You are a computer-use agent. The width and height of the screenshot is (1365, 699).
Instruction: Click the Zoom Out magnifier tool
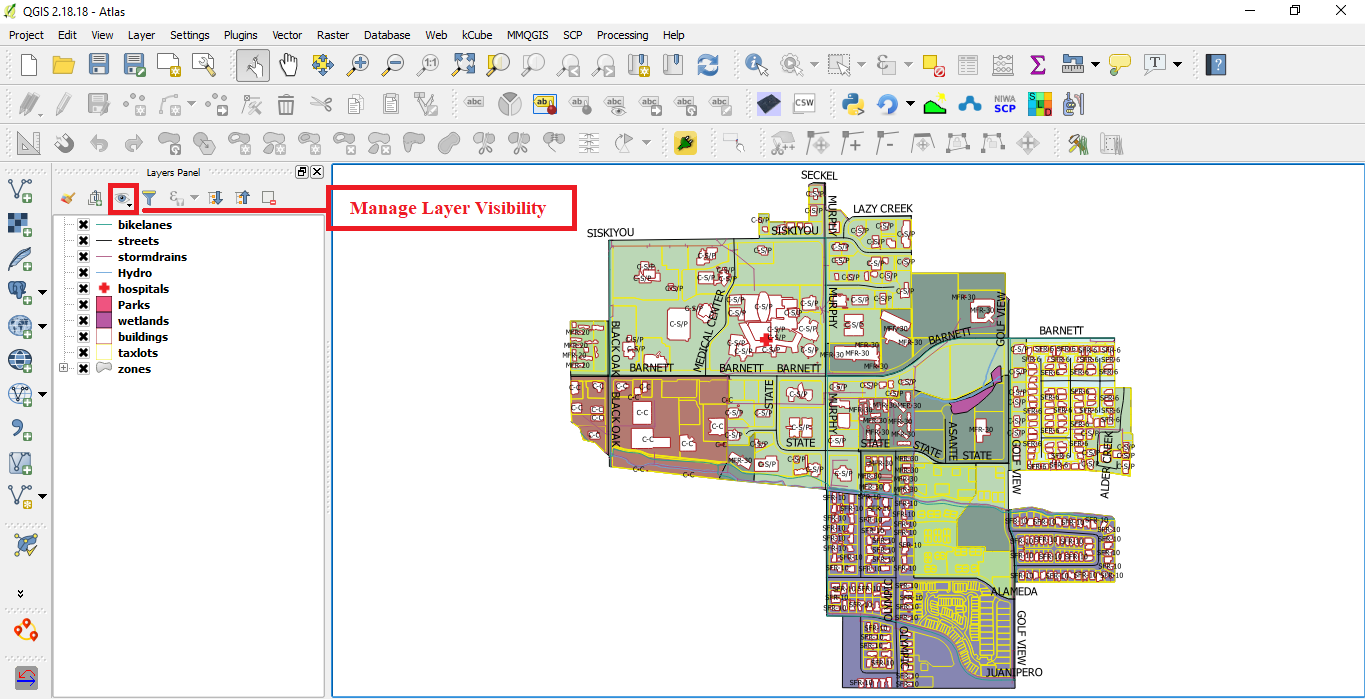pyautogui.click(x=393, y=65)
